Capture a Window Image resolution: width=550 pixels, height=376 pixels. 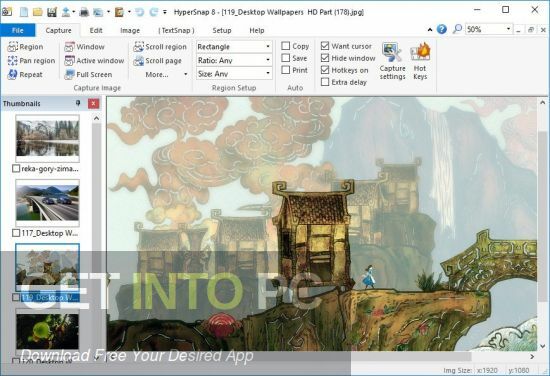(85, 47)
